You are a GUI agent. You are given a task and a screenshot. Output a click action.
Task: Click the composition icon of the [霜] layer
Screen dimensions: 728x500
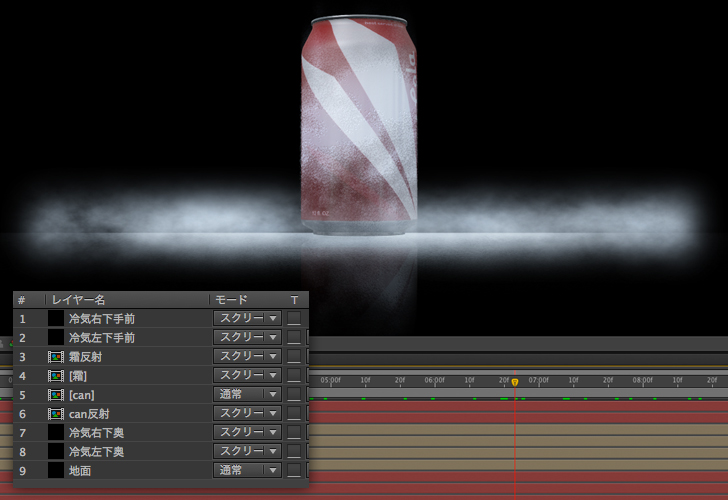(x=56, y=375)
